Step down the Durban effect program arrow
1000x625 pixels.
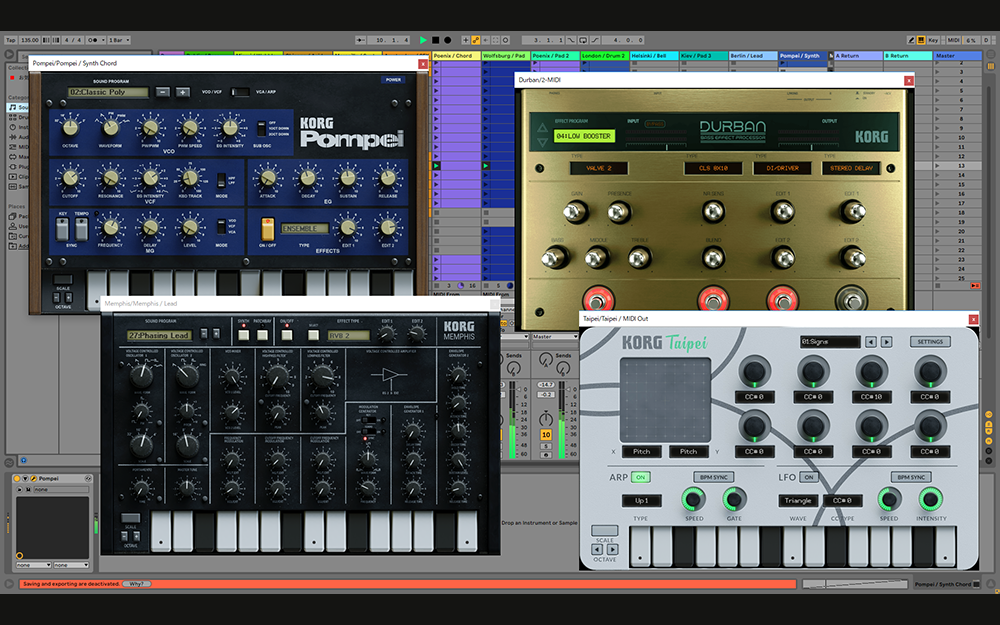[542, 143]
